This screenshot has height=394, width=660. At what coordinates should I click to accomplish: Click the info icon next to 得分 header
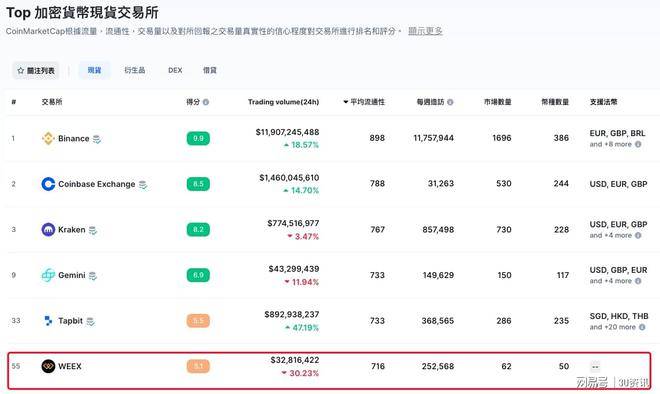206,102
